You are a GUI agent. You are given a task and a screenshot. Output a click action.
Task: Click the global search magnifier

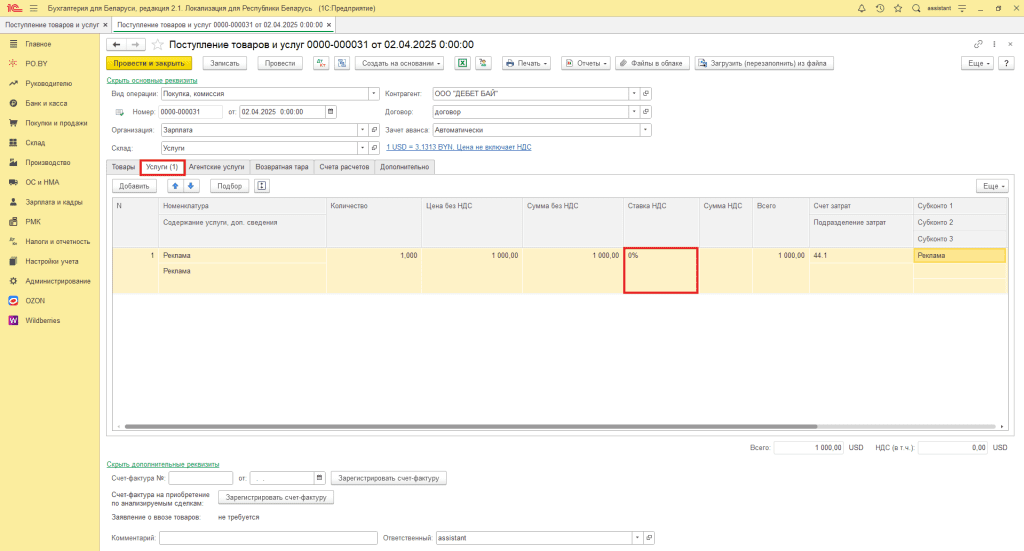coord(916,8)
